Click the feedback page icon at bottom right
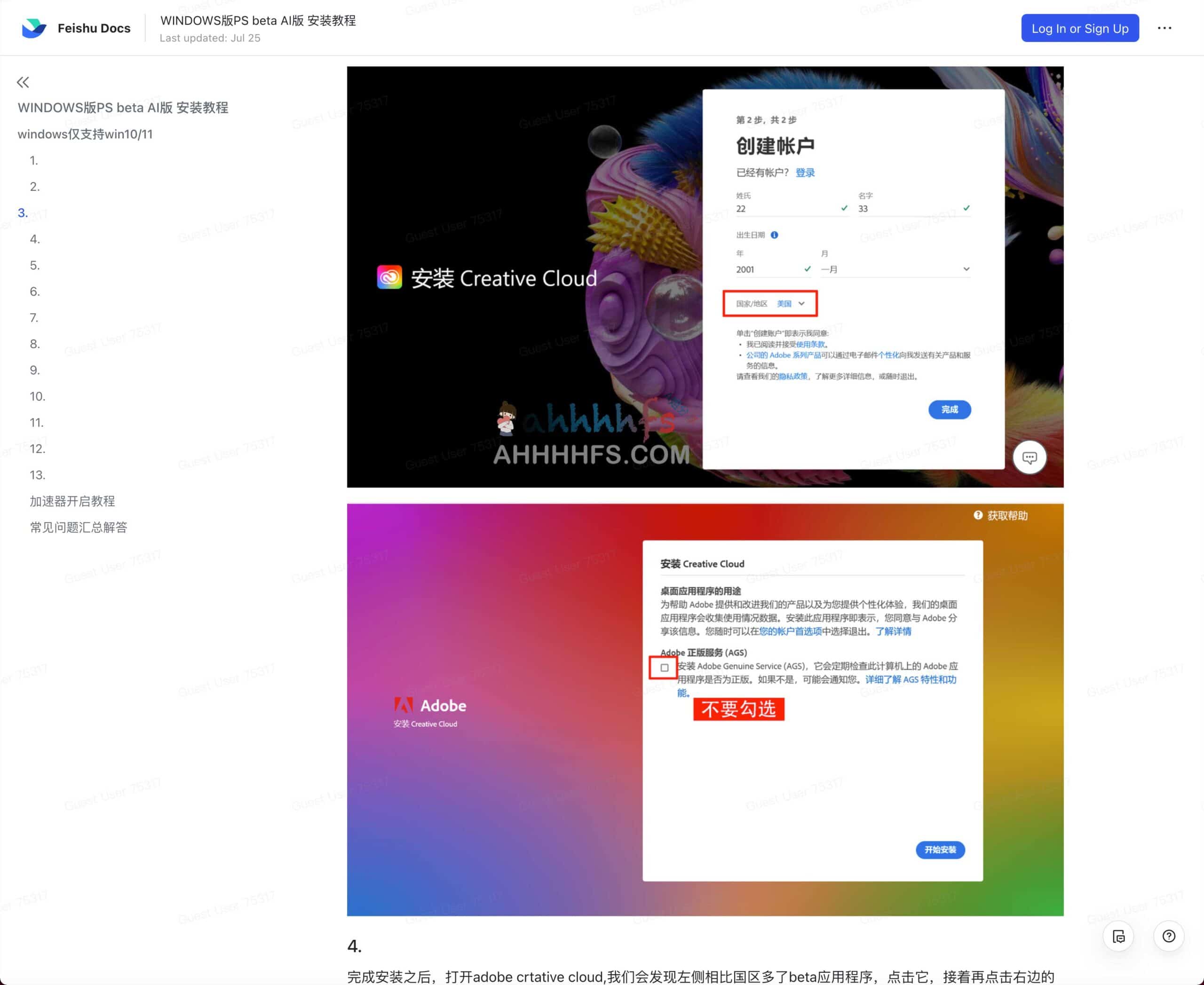 click(1118, 937)
